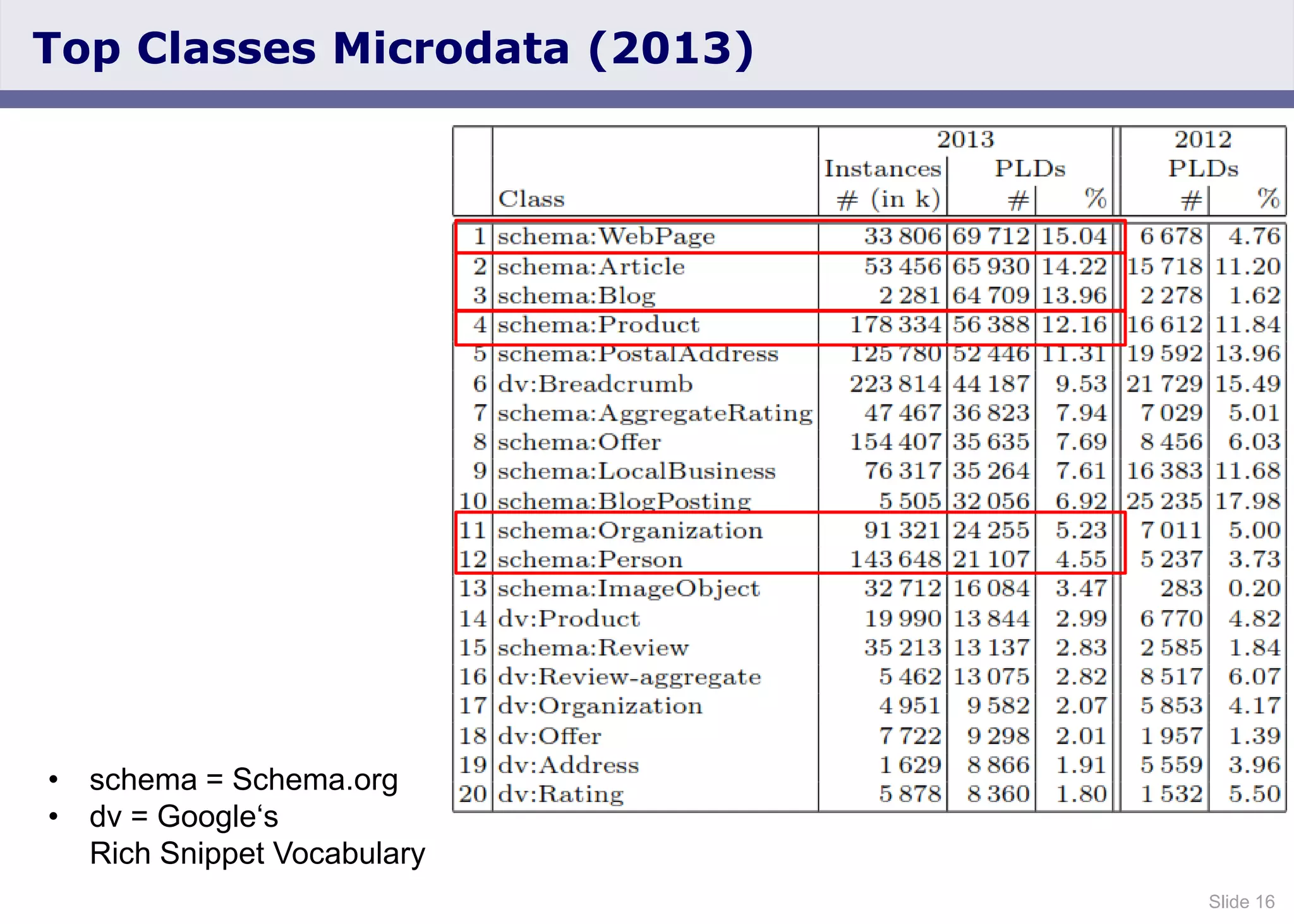Click the Rich Snippet Vocabulary line
The height and width of the screenshot is (924, 1294).
258,854
